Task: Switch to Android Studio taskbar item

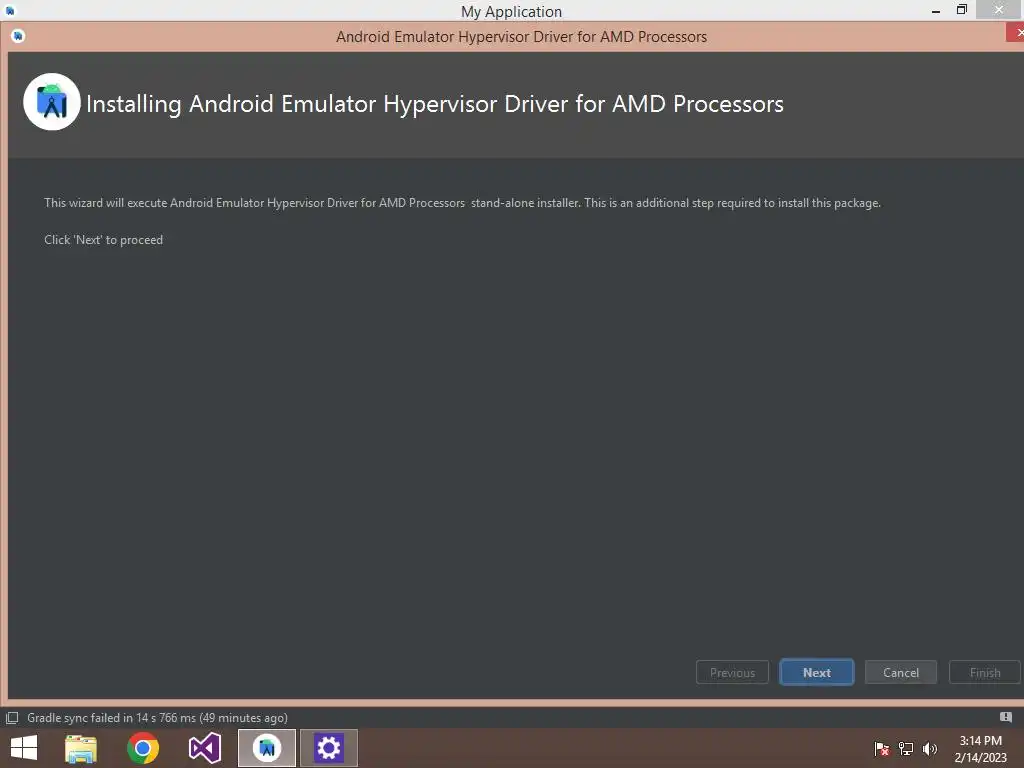Action: coord(266,748)
